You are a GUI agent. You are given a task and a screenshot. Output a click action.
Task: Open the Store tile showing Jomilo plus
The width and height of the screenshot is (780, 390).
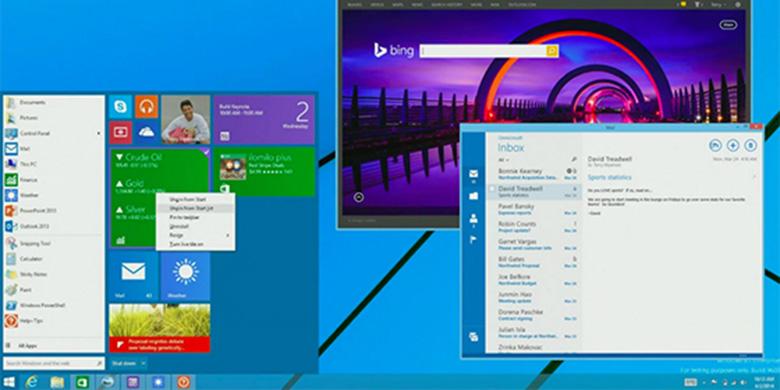264,172
